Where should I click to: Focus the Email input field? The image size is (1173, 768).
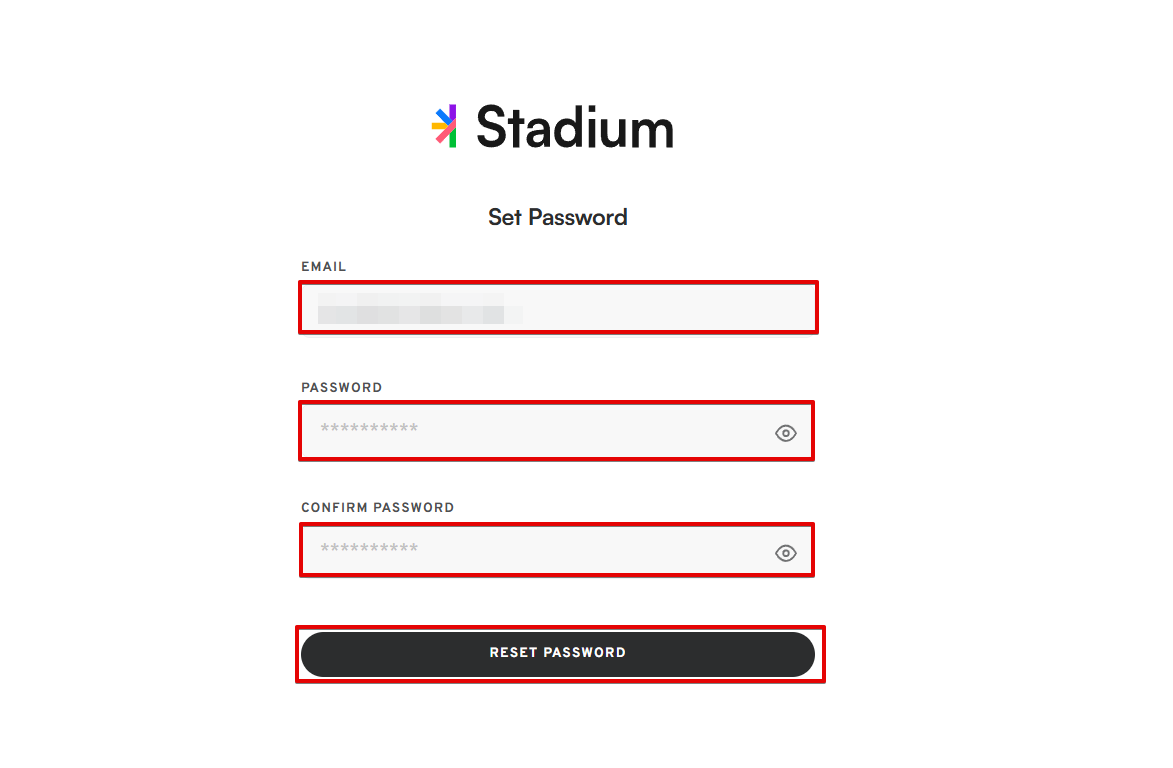click(558, 307)
